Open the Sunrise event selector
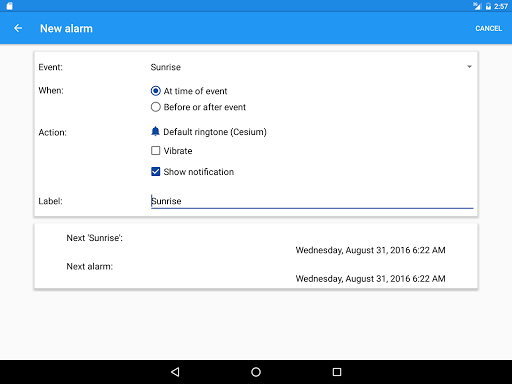This screenshot has height=384, width=512. (312, 67)
